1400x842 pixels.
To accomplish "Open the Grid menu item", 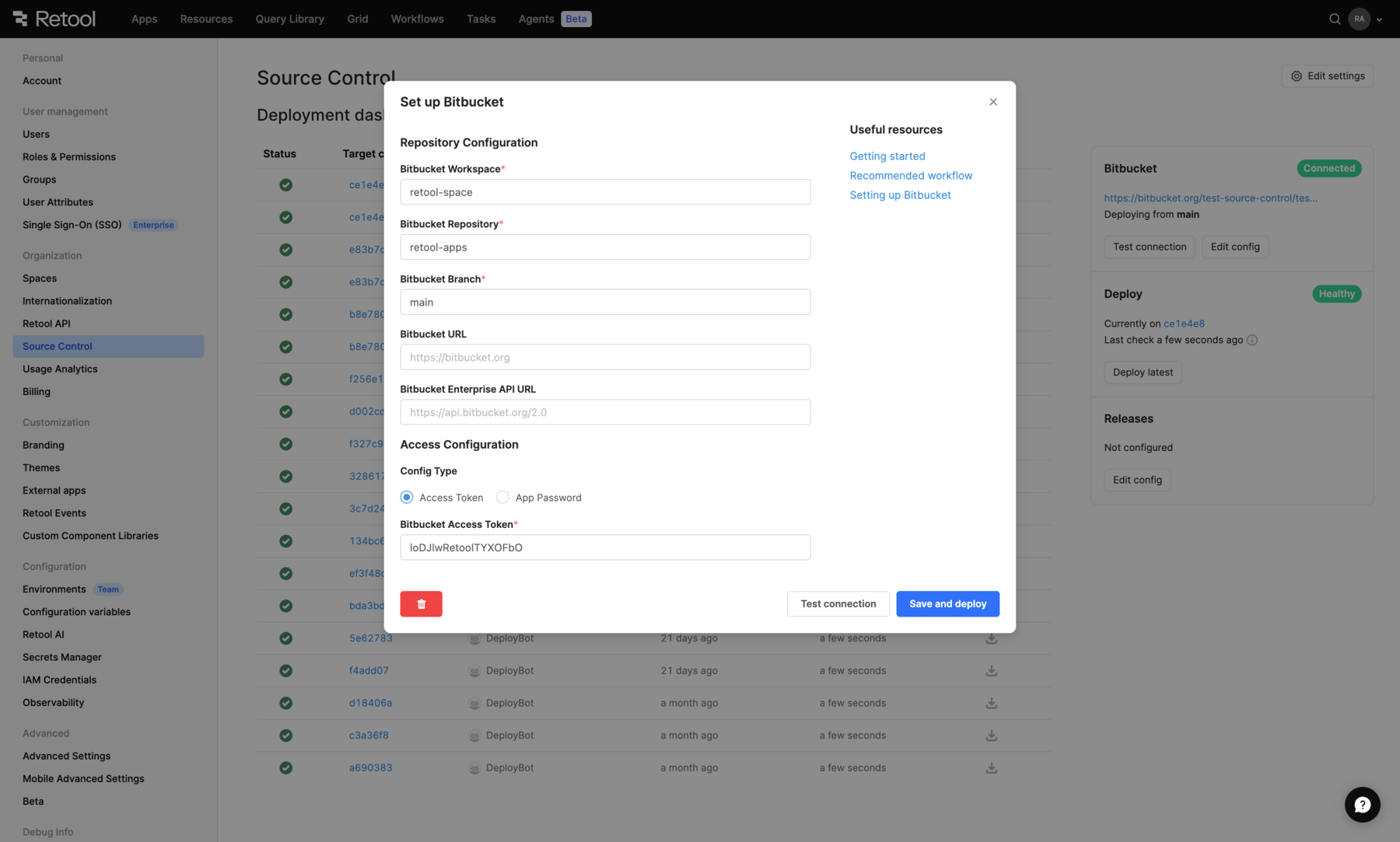I will (x=358, y=19).
